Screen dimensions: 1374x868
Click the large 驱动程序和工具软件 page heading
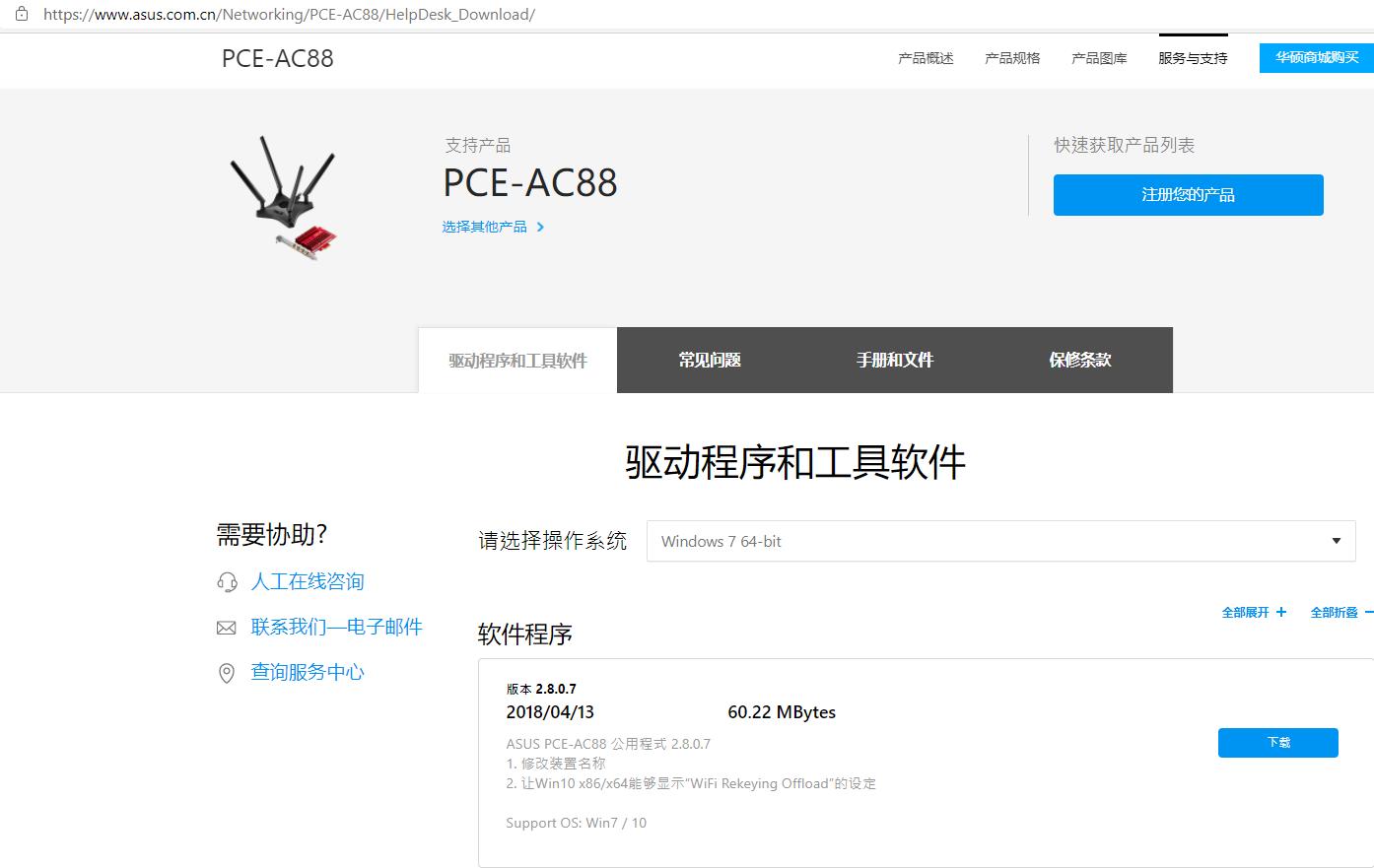[795, 462]
